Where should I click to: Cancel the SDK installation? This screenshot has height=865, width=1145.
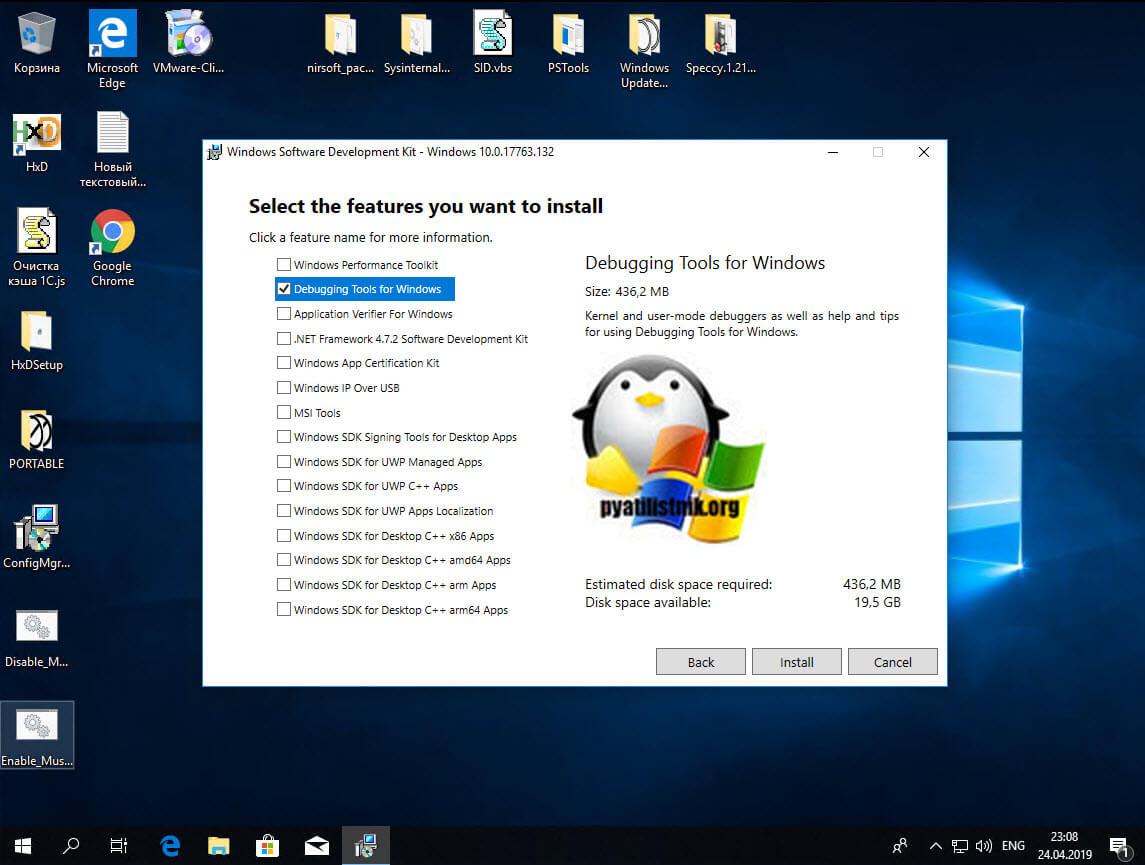[892, 662]
